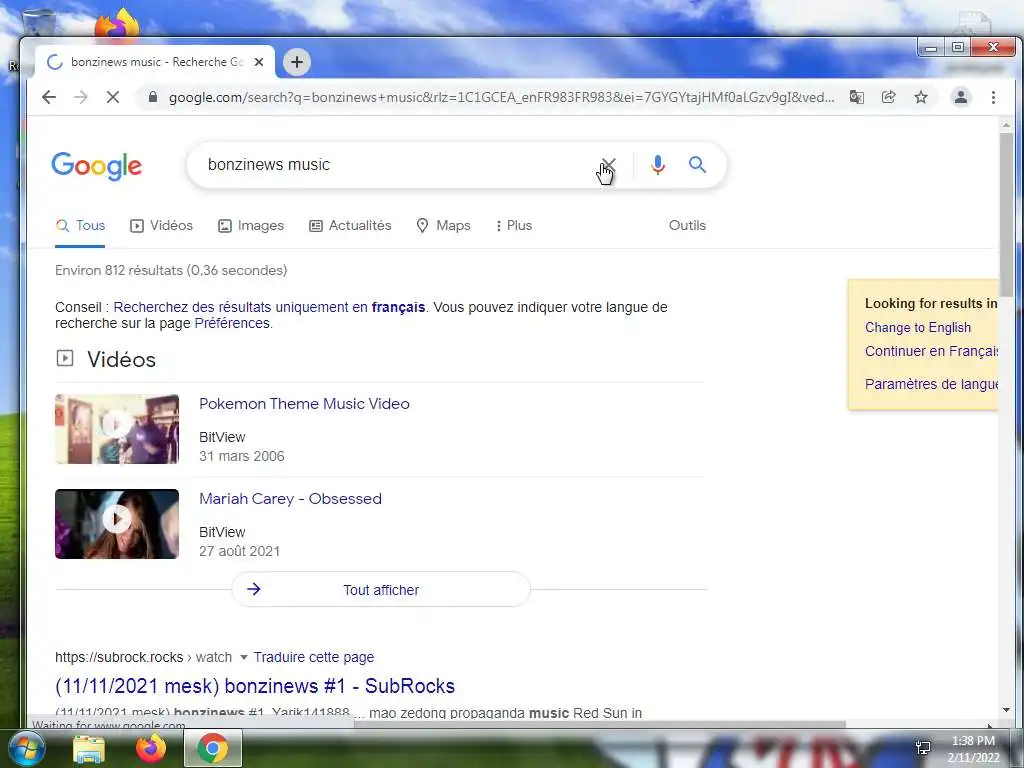
Task: Start voice search with microphone
Action: 658,165
